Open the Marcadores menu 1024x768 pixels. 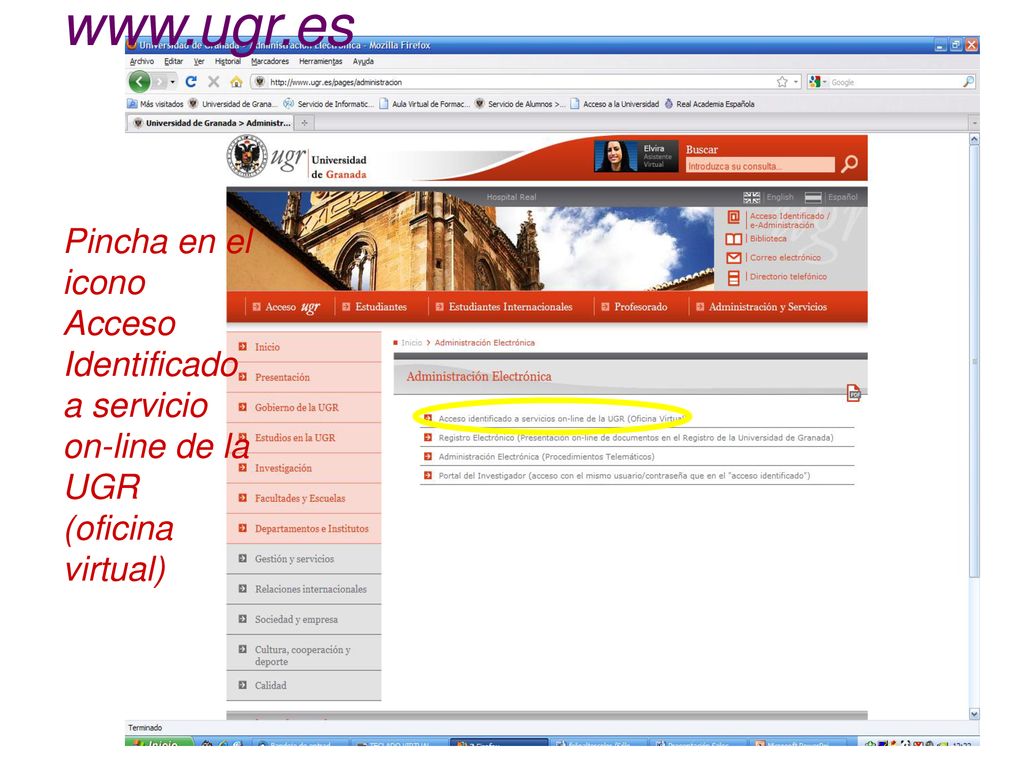click(x=270, y=61)
